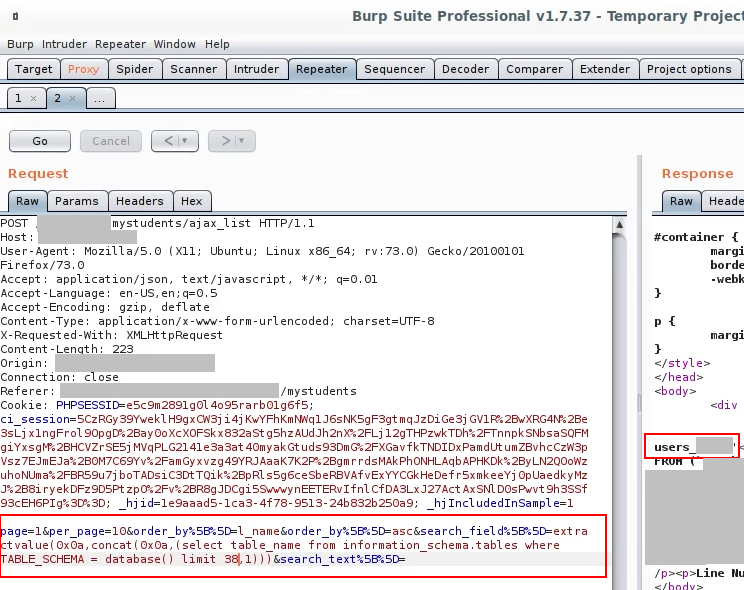
Task: Open the Intruder menu
Action: coord(64,44)
